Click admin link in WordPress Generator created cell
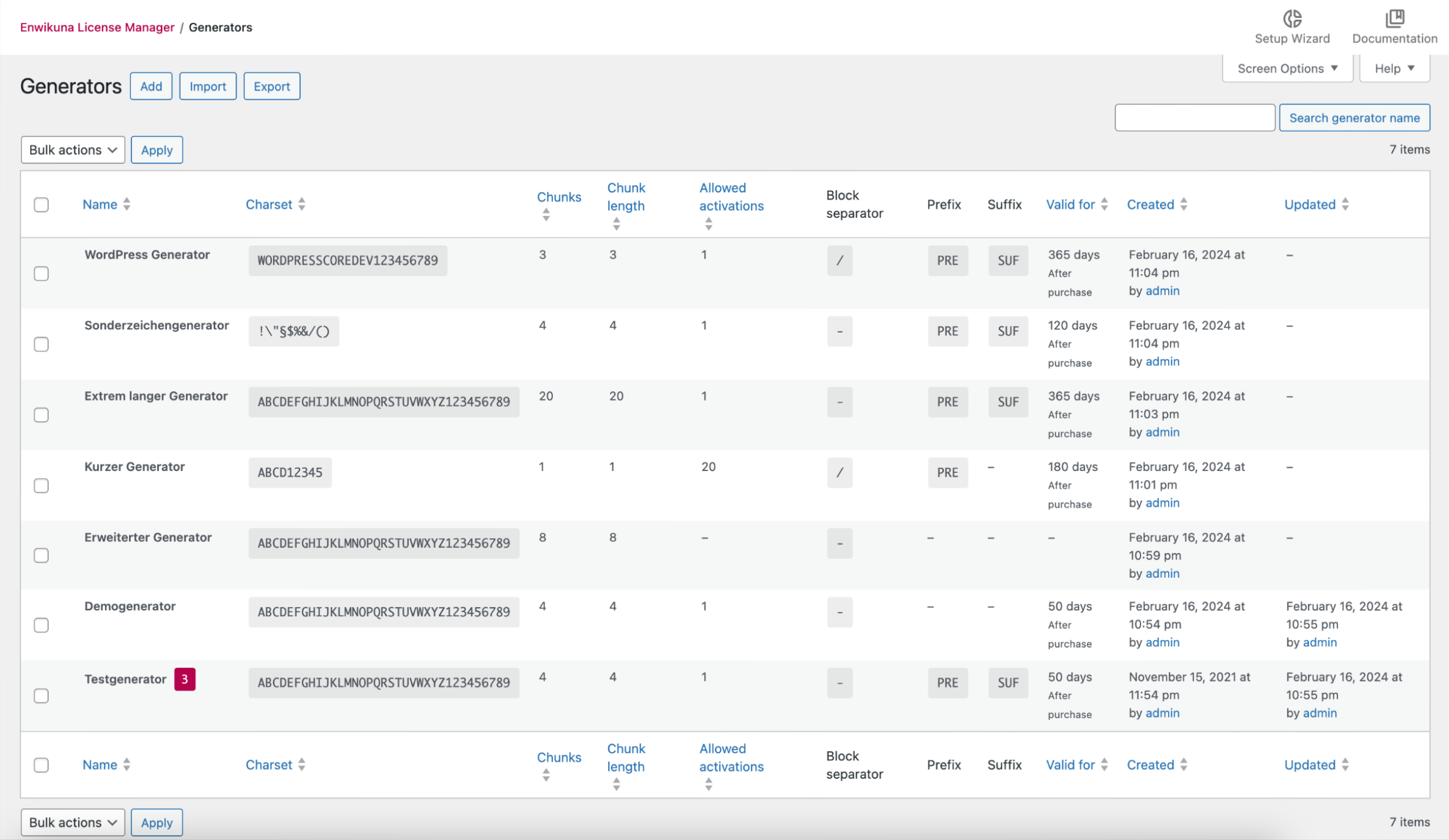The height and width of the screenshot is (840, 1449). [1162, 291]
